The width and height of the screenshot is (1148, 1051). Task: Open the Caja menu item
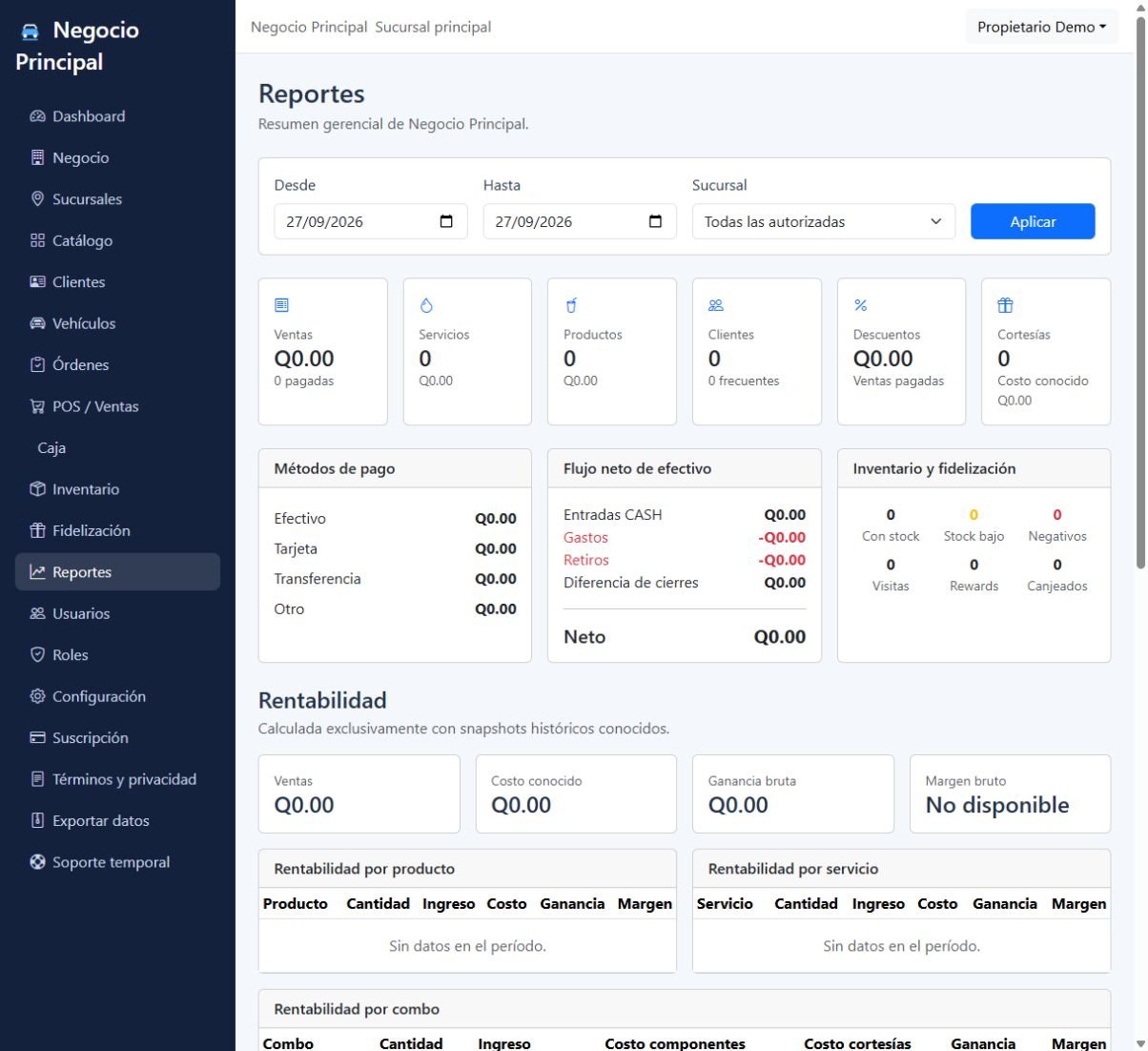click(x=117, y=447)
